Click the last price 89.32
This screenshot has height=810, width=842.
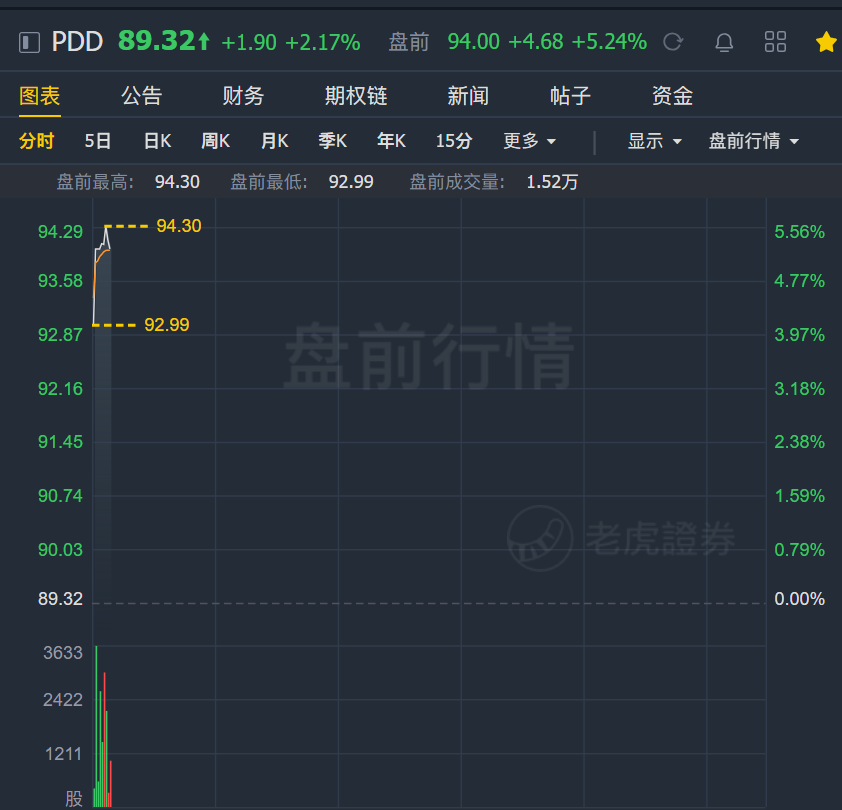(x=156, y=41)
